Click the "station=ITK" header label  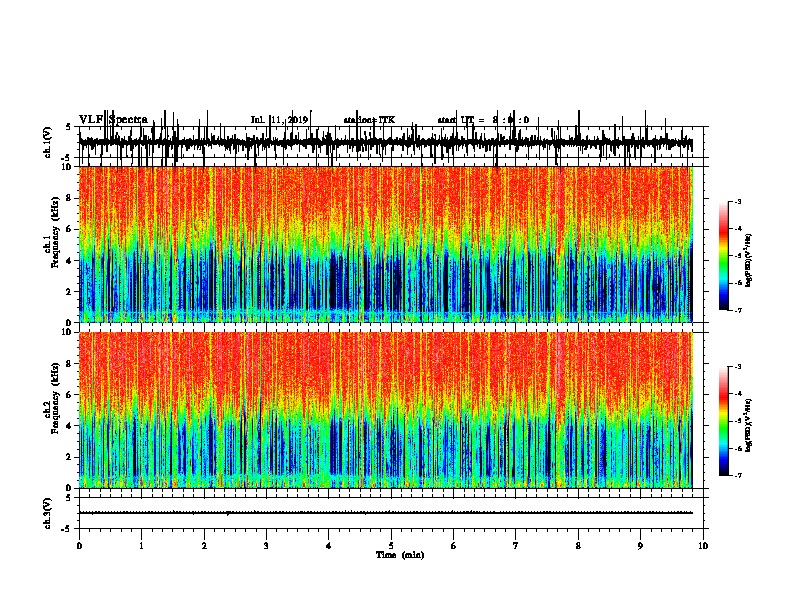point(369,120)
